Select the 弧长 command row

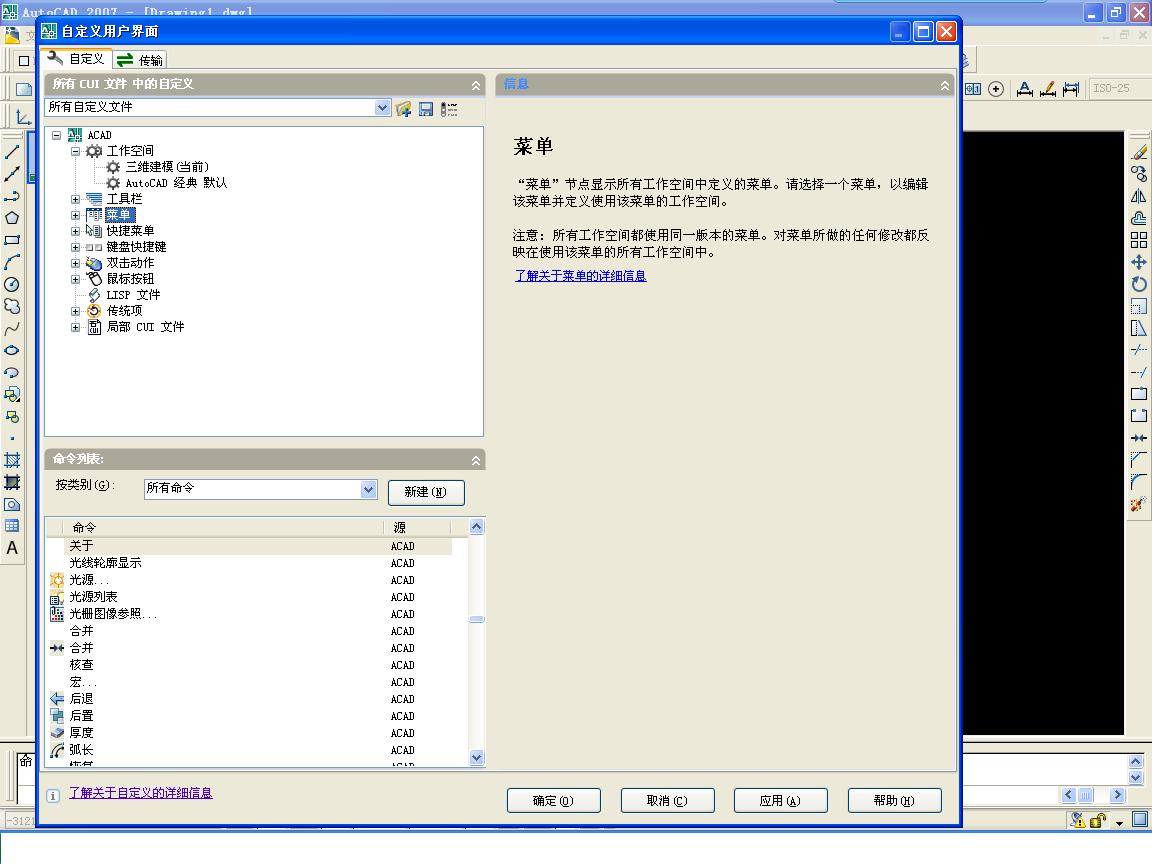[250, 750]
